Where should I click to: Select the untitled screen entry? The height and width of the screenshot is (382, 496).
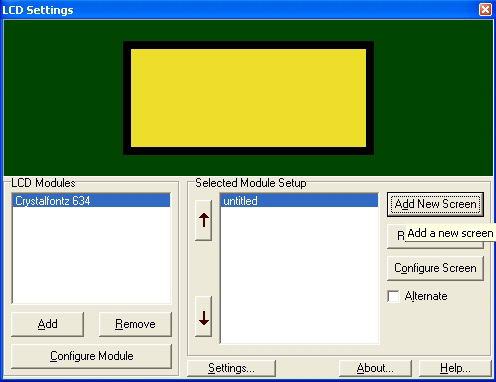click(299, 201)
